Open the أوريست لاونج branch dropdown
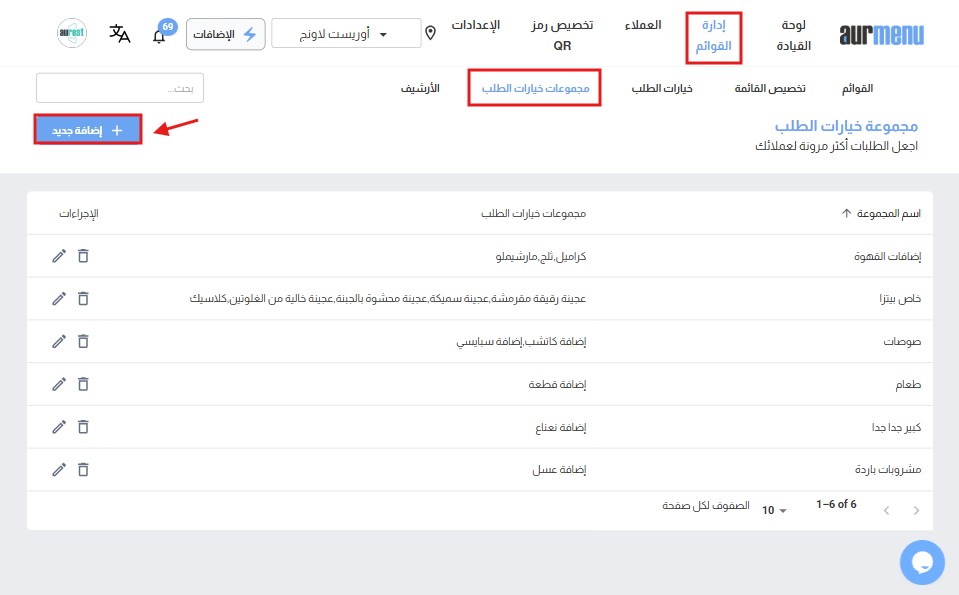Image resolution: width=959 pixels, height=595 pixels. [346, 34]
